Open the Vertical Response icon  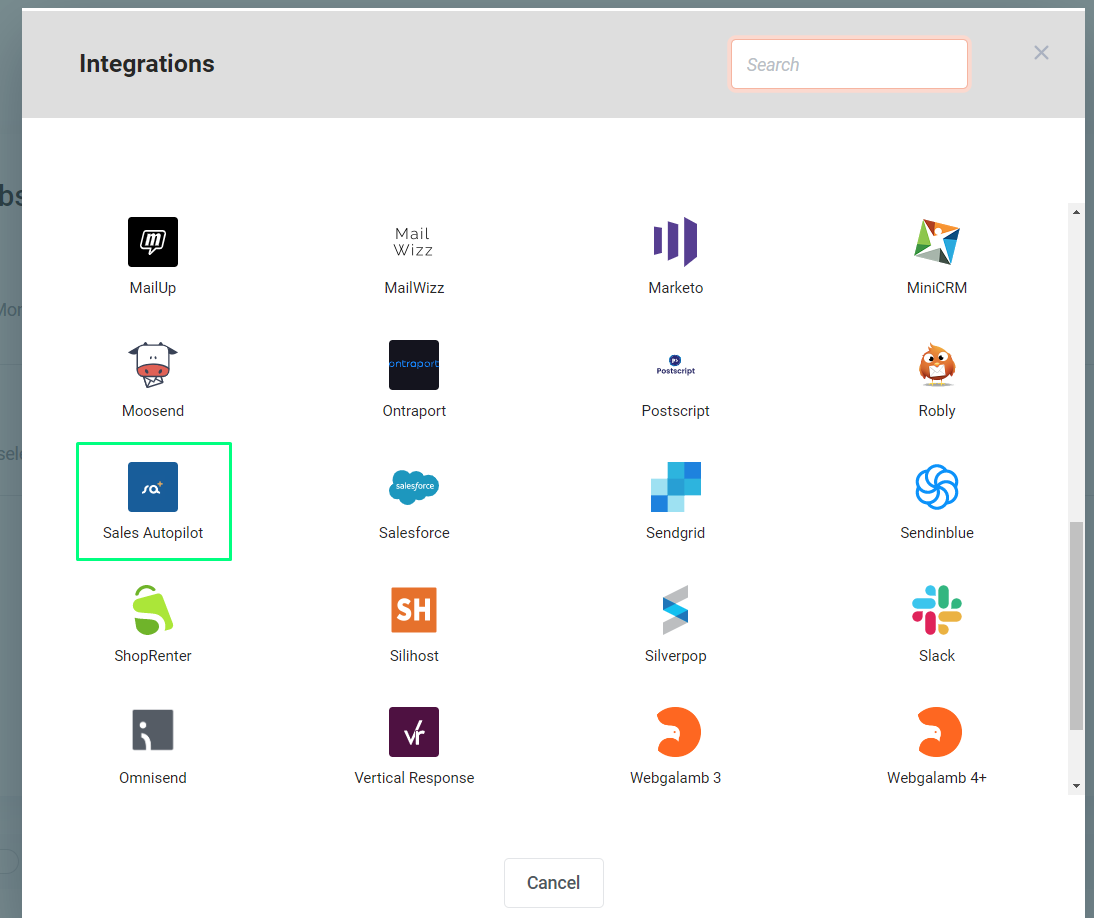click(x=414, y=732)
